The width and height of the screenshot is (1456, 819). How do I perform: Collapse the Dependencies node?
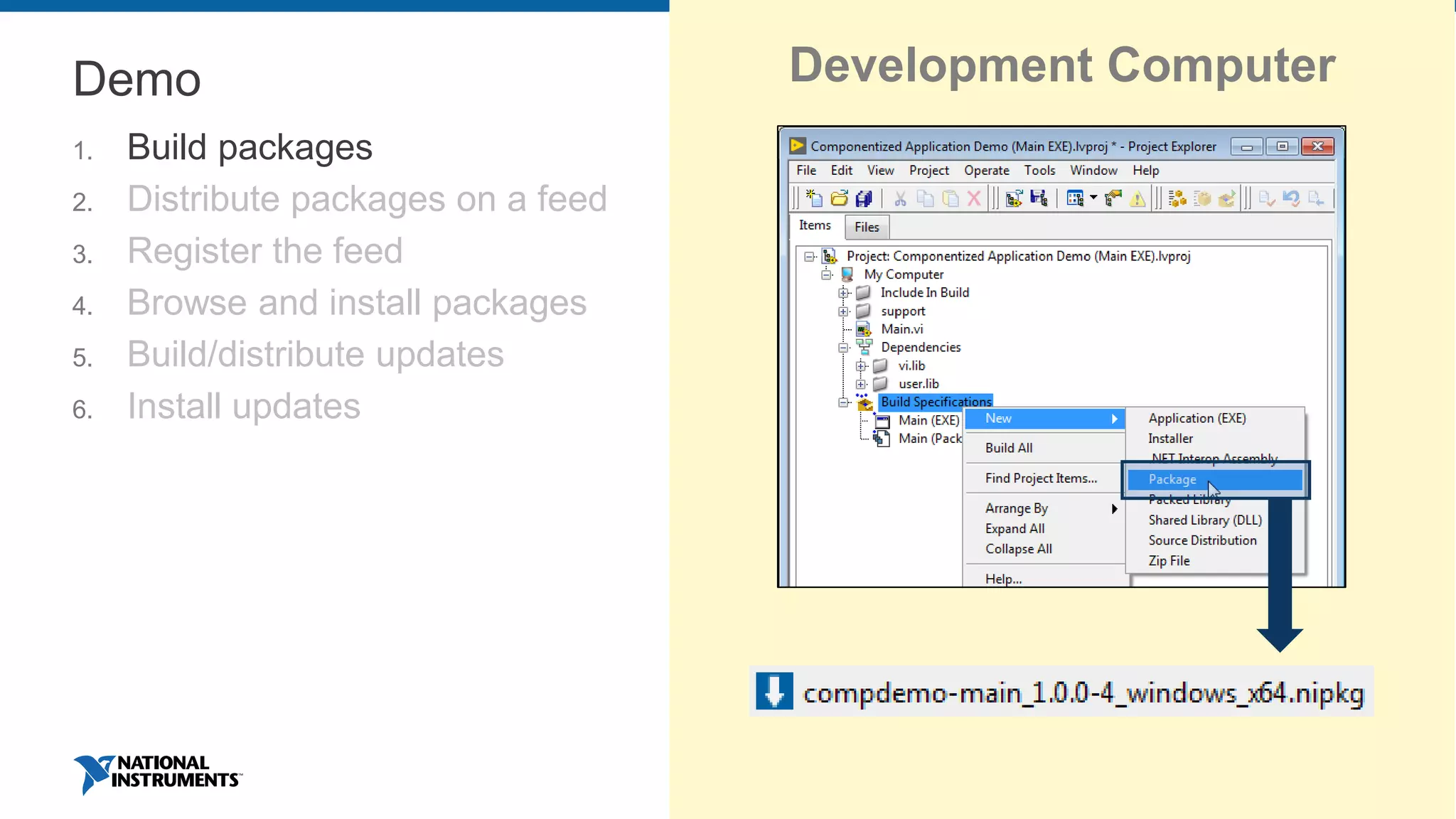tap(843, 348)
